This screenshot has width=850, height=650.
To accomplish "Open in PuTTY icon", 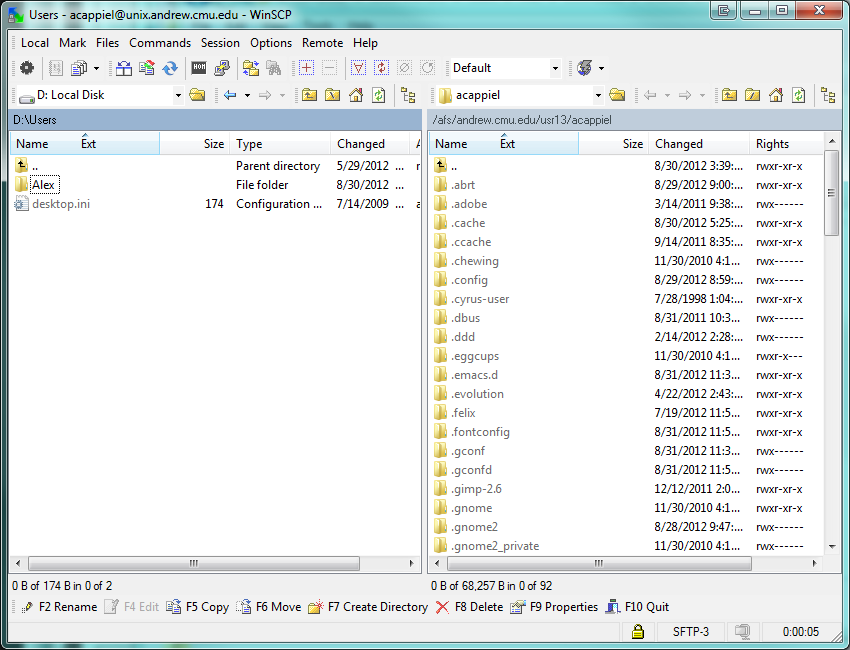I will 222,68.
